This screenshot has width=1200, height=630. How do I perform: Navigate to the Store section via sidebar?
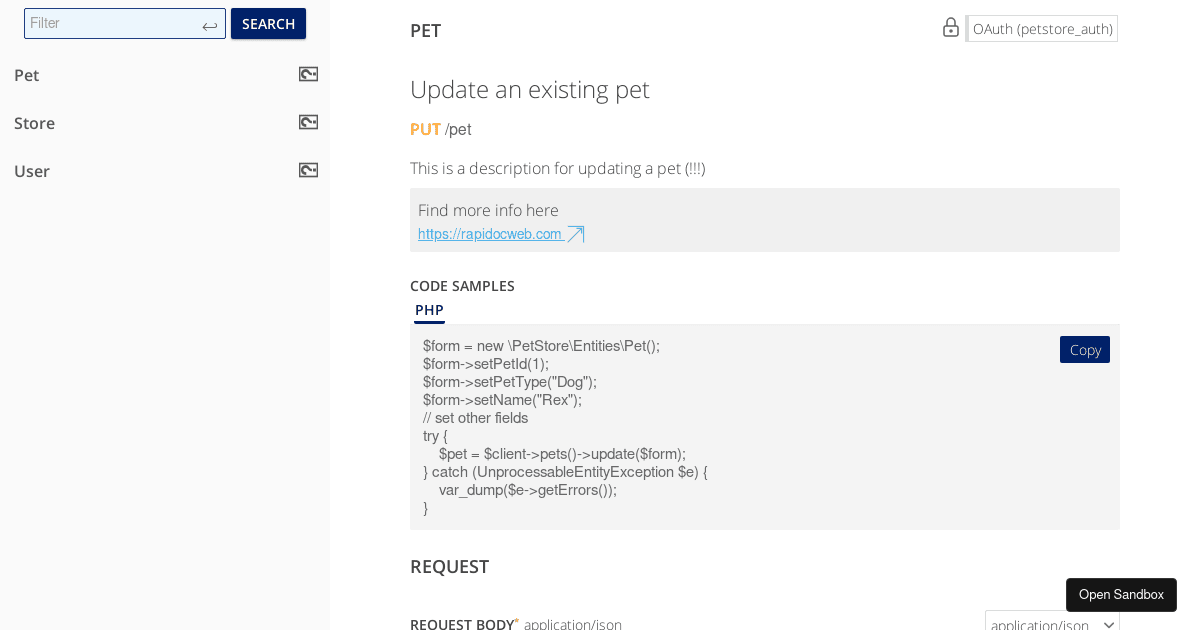34,123
